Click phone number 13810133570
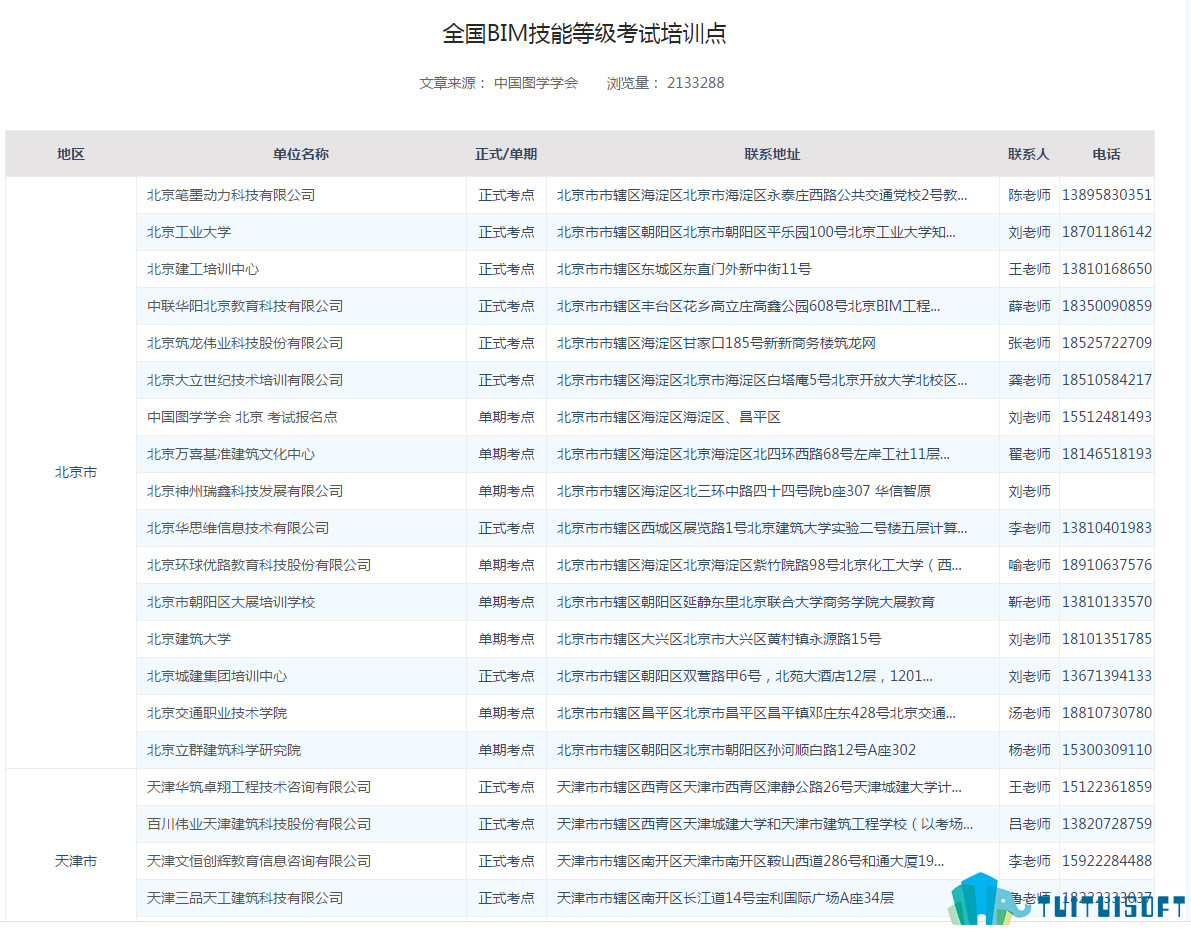Viewport: 1191px width, 934px height. pos(1107,602)
